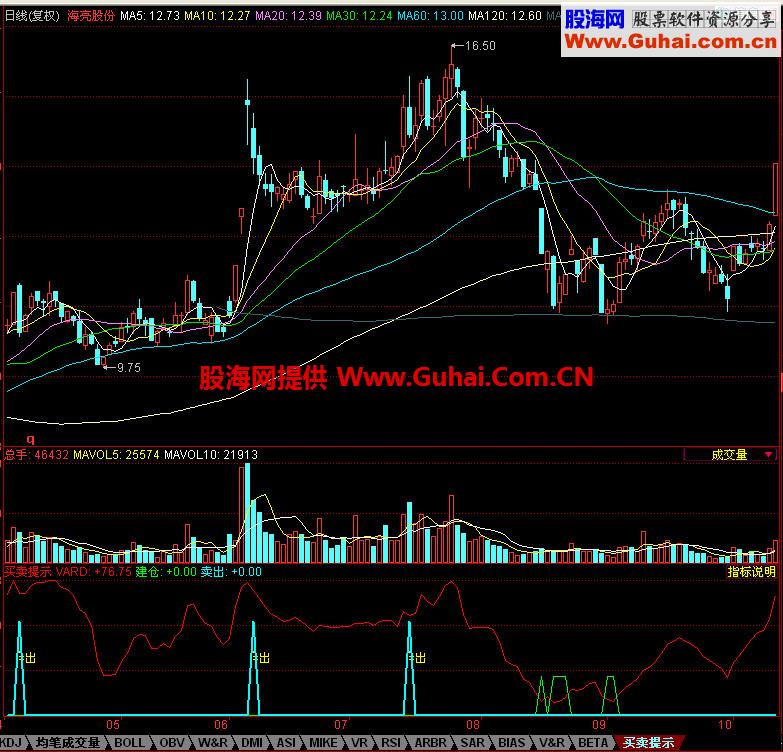The image size is (783, 752).
Task: Select the MA10: 12.27 label
Action: [217, 16]
